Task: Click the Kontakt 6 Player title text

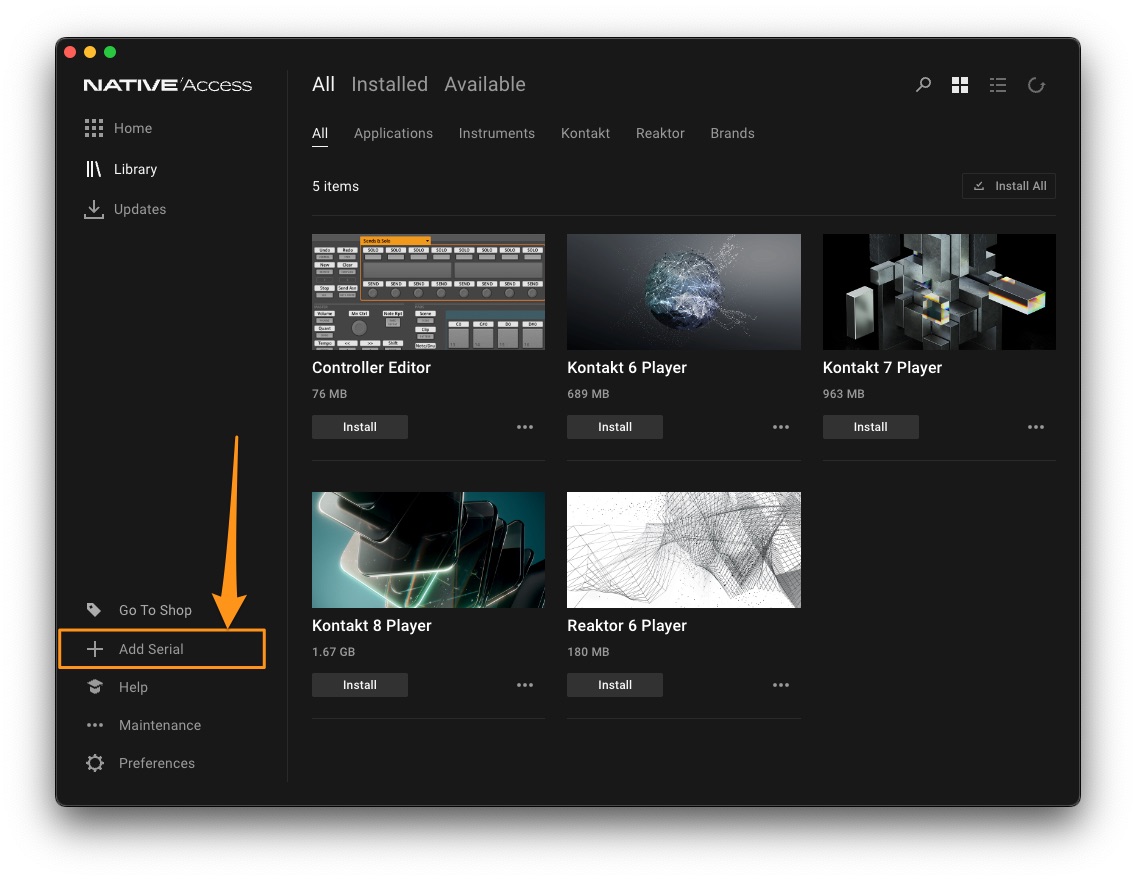Action: pos(627,367)
